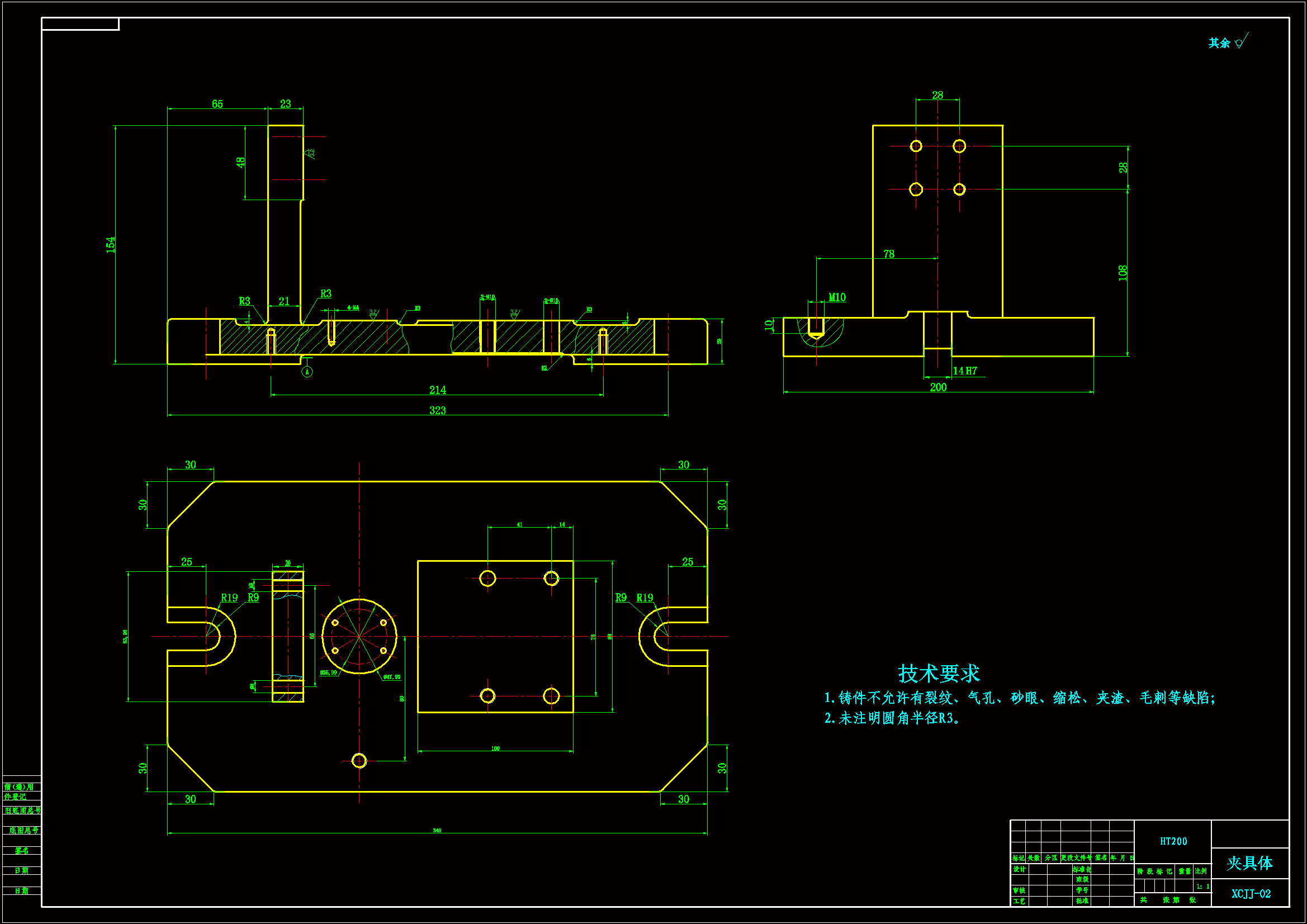
Task: Select the 14H7 slot dimension
Action: coord(965,371)
